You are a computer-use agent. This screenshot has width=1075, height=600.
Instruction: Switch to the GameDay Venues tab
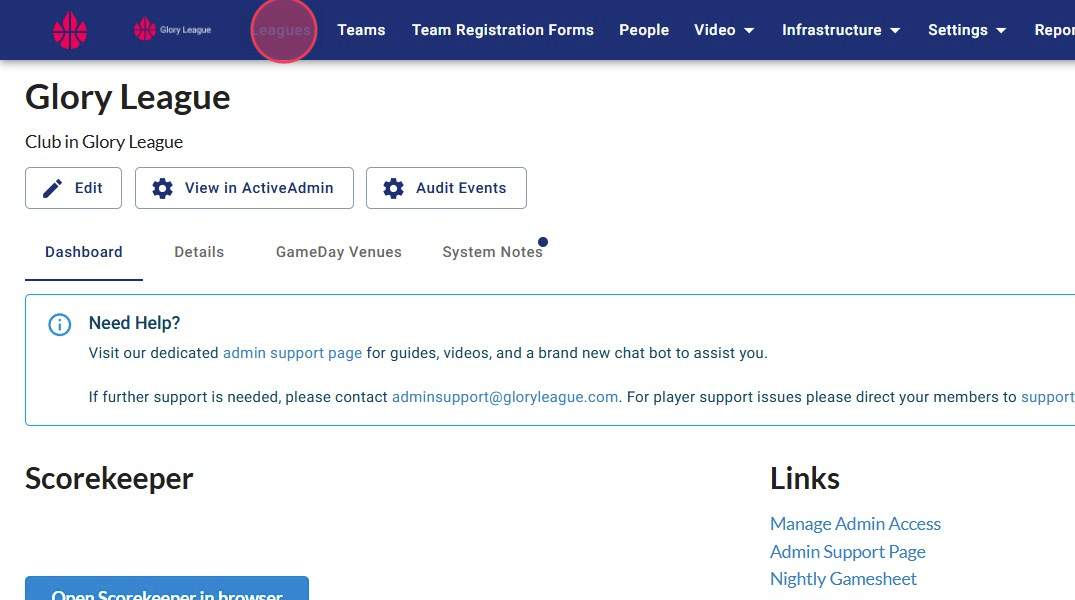[x=339, y=252]
